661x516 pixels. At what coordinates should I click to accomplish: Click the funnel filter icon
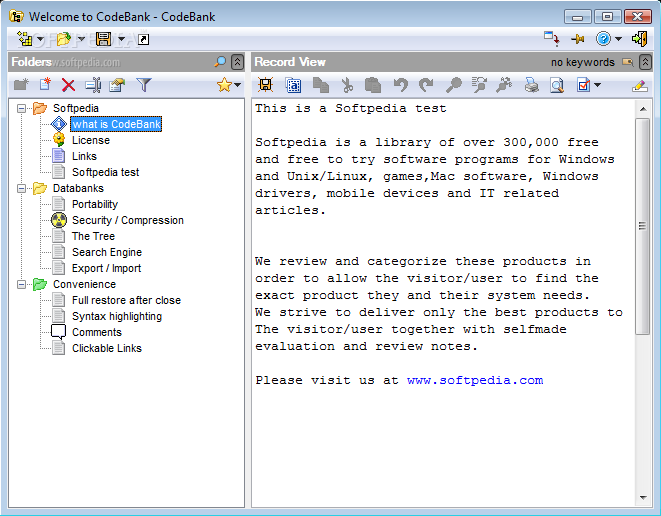(144, 85)
